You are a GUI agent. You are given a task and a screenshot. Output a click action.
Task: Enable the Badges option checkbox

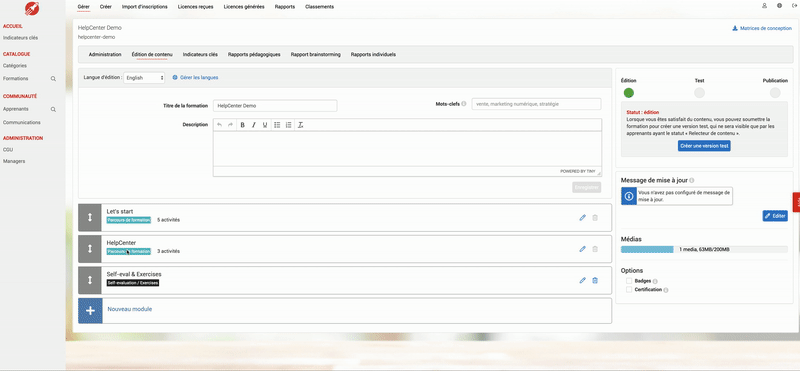629,281
